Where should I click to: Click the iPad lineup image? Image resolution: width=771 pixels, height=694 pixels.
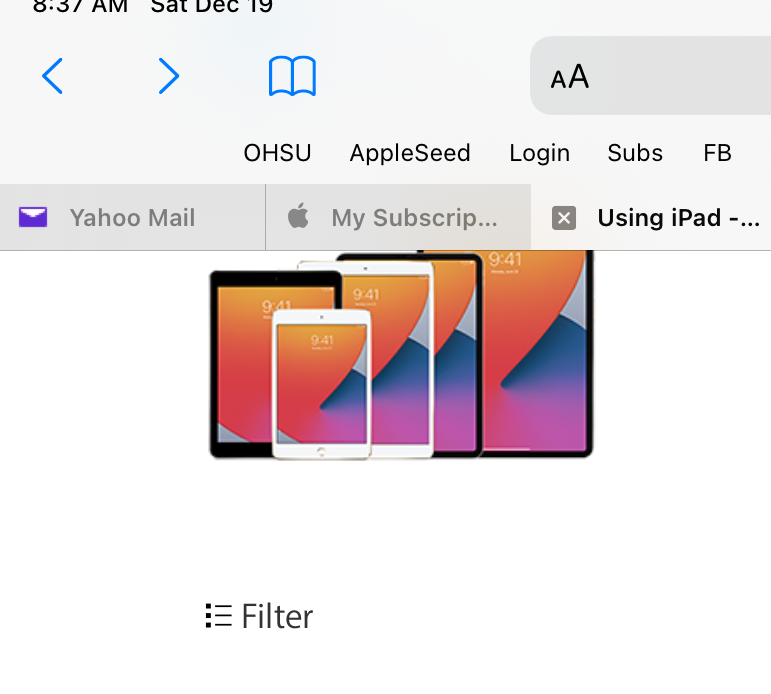401,355
